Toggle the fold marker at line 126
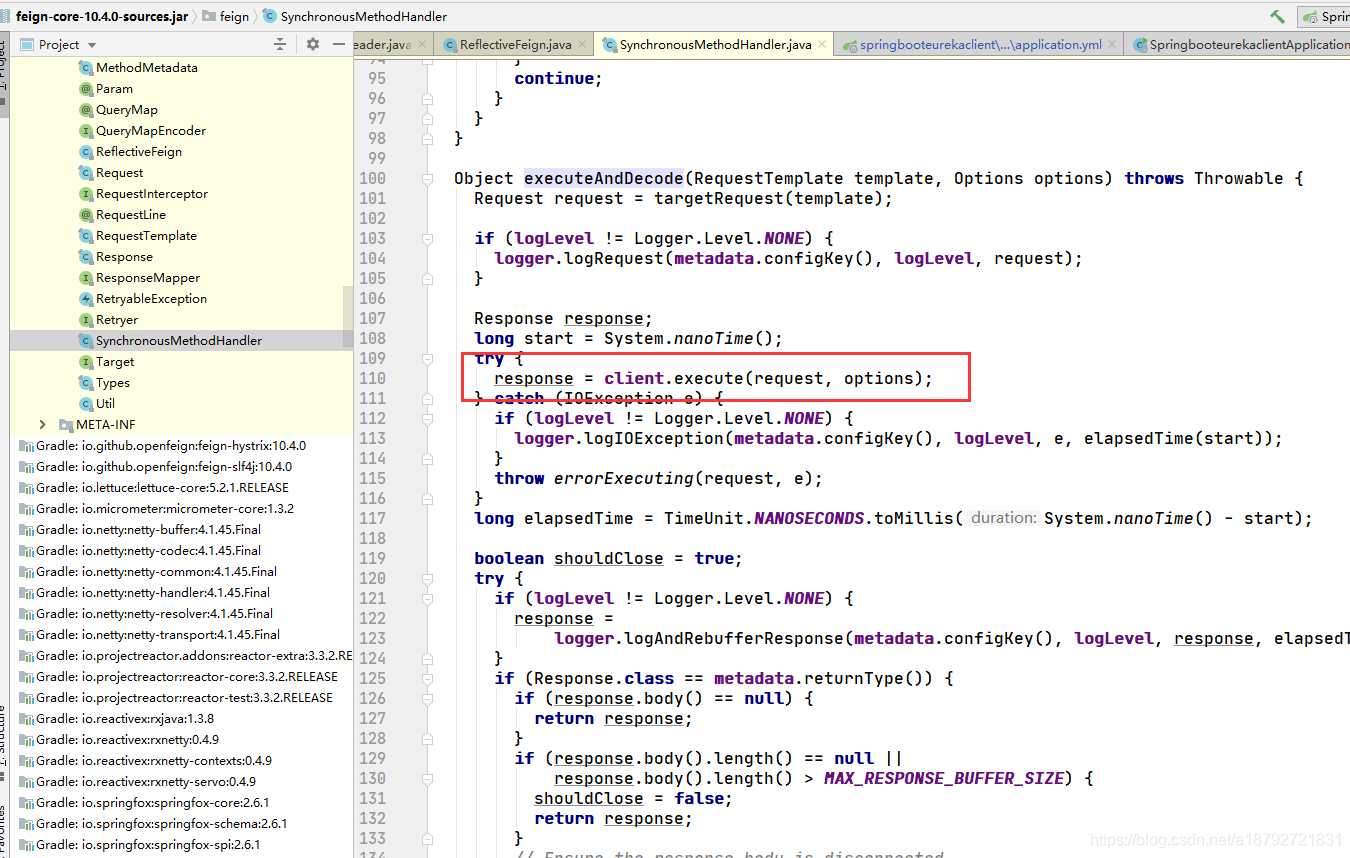Screen dimensions: 1350x858 [428, 698]
